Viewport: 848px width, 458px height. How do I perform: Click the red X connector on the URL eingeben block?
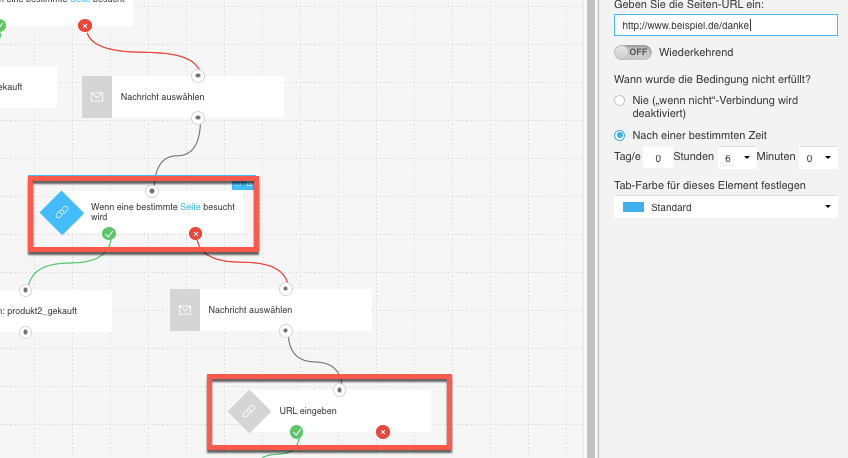pos(383,432)
